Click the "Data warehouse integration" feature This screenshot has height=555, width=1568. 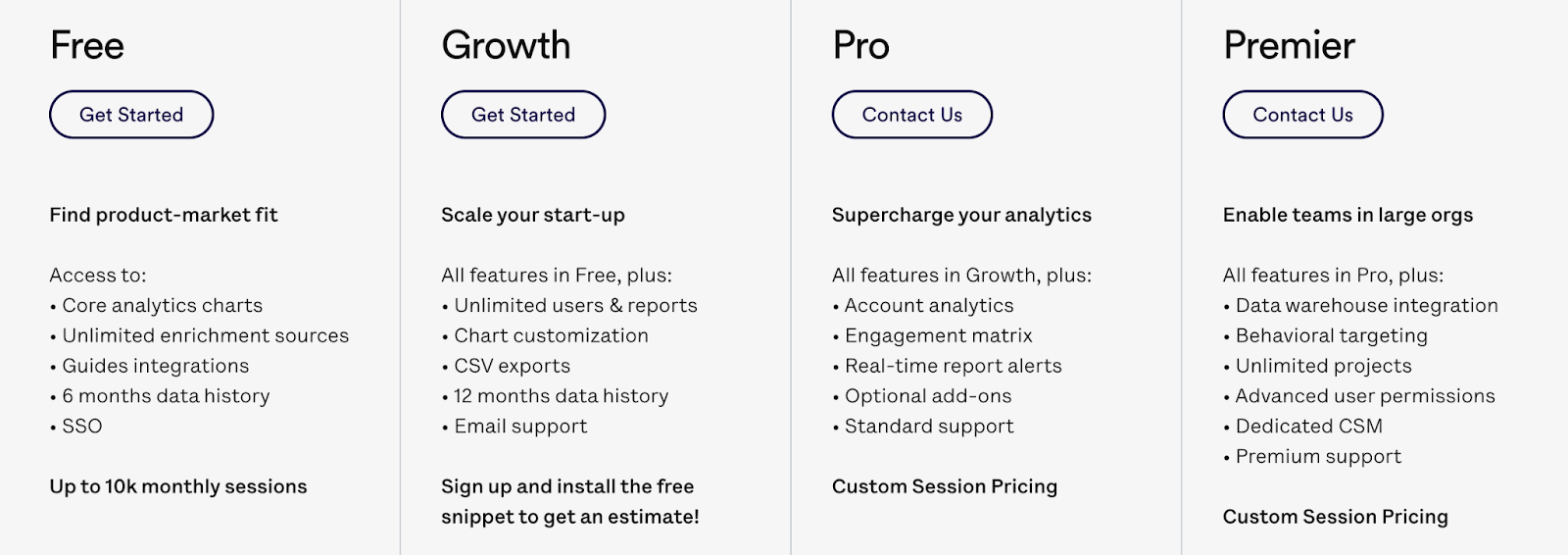pos(1366,306)
